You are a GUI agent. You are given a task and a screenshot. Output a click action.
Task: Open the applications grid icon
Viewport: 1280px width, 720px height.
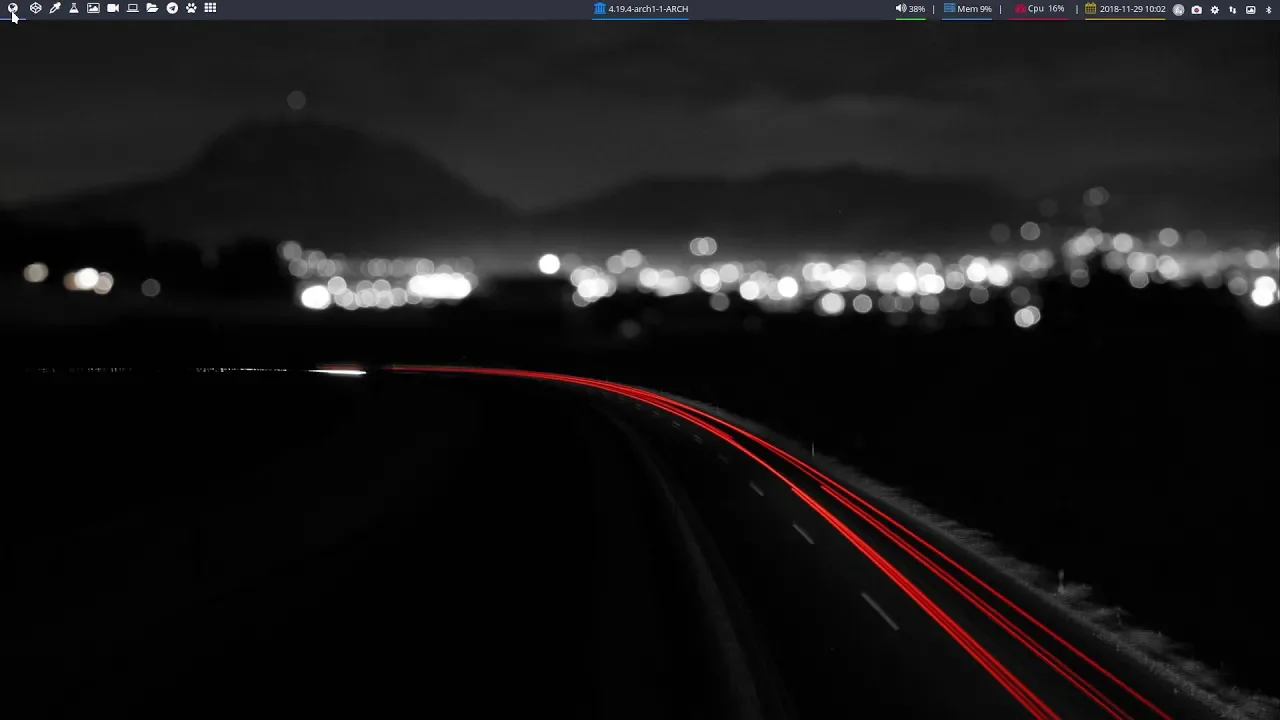[x=210, y=8]
